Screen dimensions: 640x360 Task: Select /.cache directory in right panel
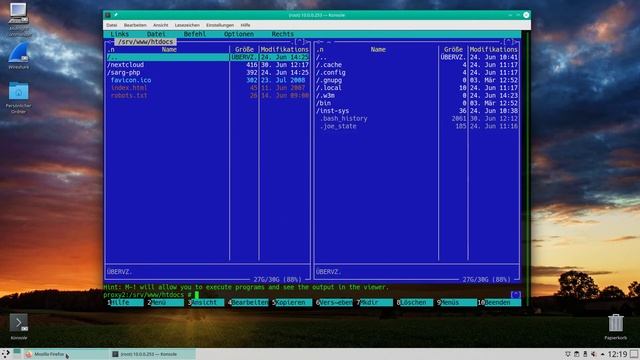point(417,65)
